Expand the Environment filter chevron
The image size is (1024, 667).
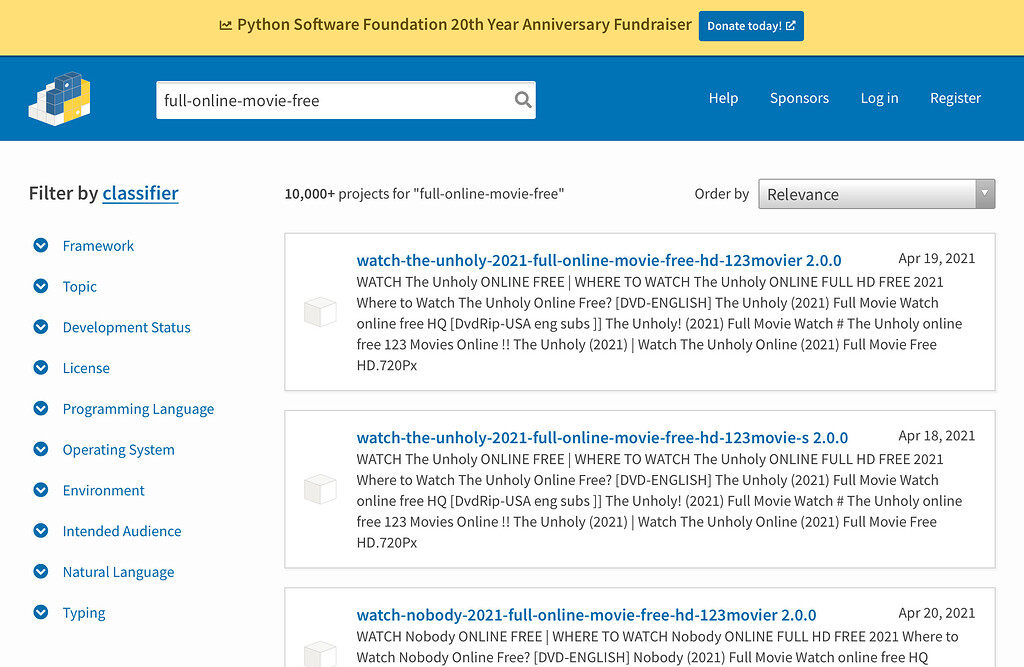(40, 490)
